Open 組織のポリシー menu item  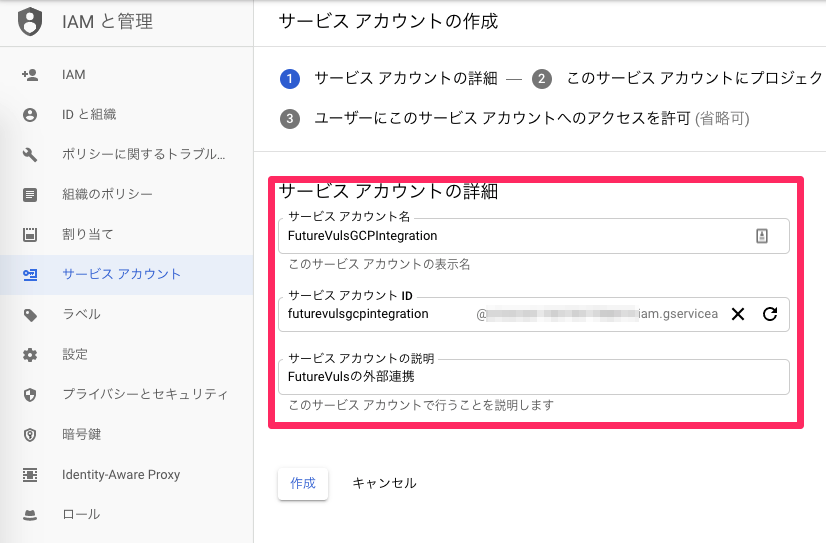pos(126,194)
